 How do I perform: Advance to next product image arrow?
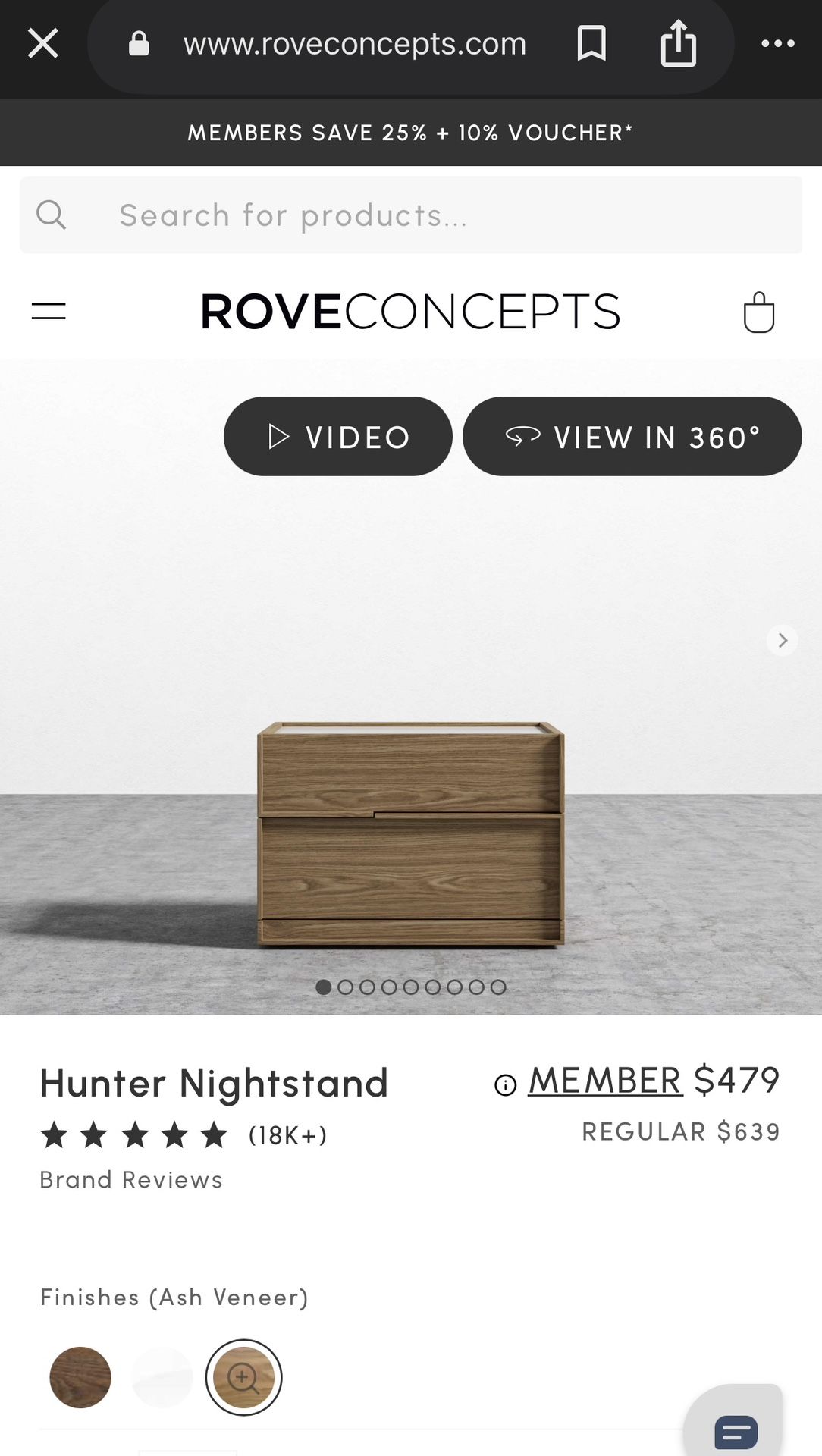783,641
